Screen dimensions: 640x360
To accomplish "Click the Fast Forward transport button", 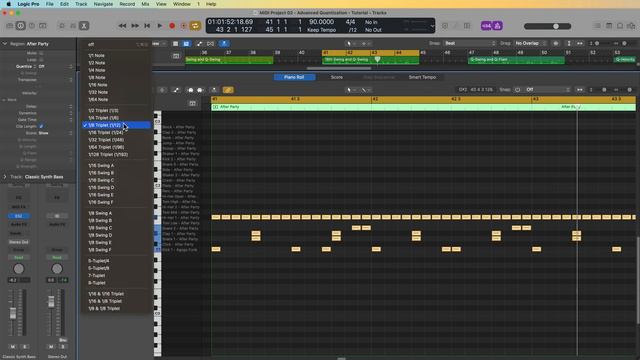I will coord(135,26).
